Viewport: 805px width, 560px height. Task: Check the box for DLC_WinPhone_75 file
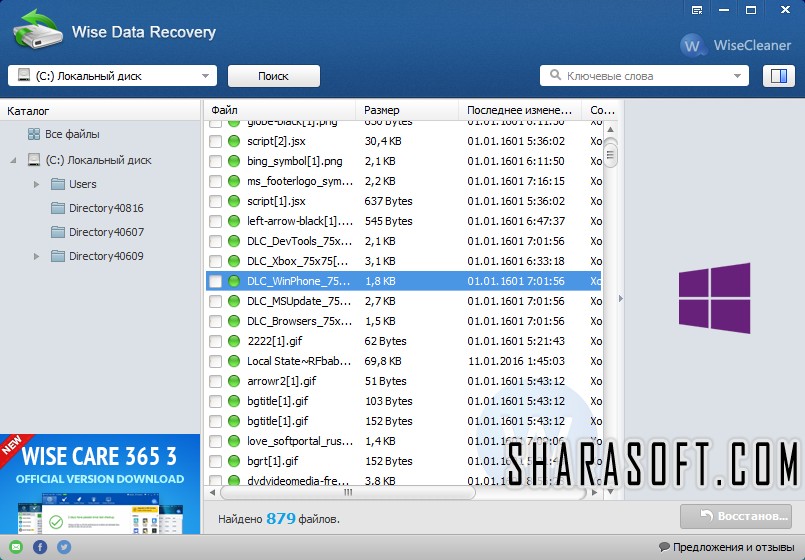pyautogui.click(x=216, y=281)
